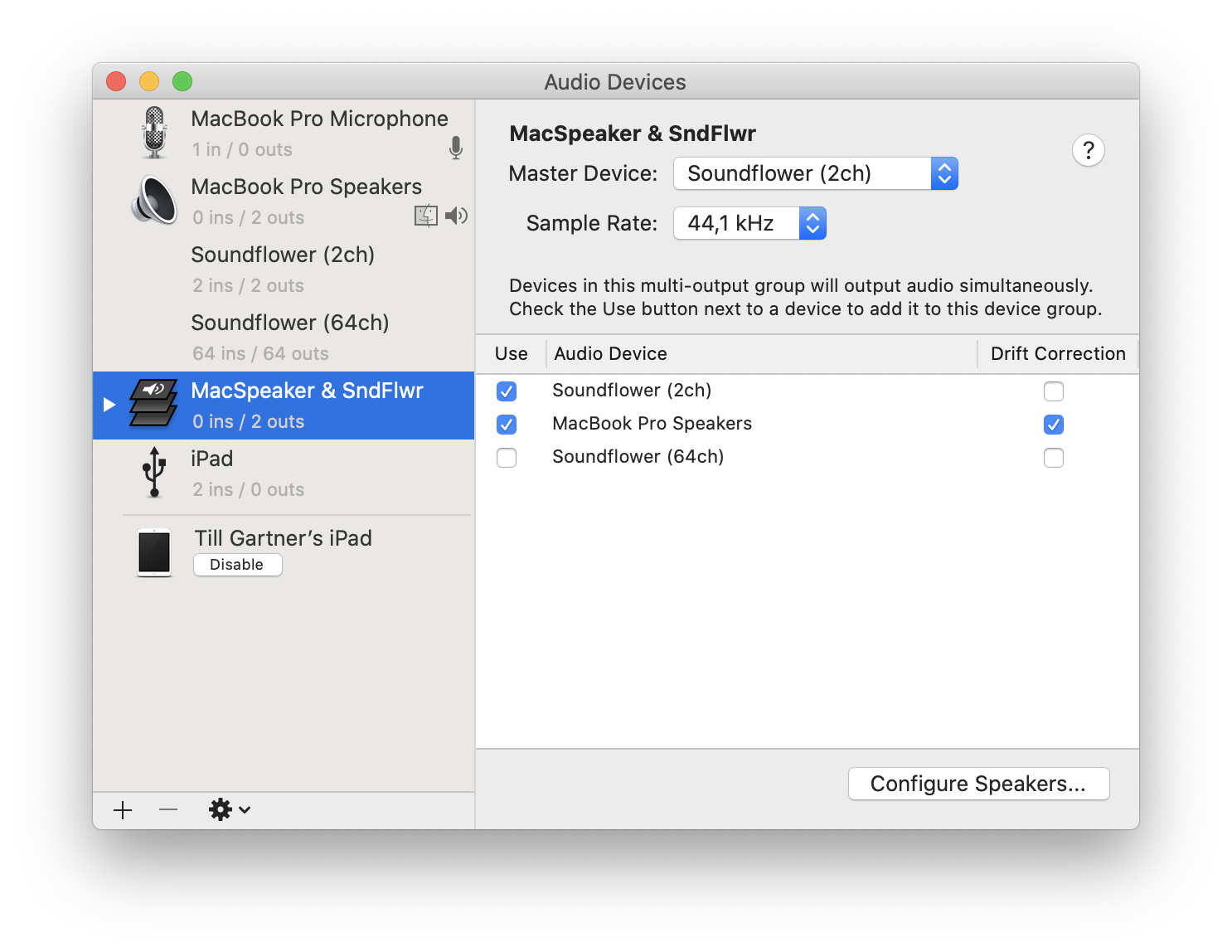Uncheck Use for Soundflower (2ch)

pos(507,391)
